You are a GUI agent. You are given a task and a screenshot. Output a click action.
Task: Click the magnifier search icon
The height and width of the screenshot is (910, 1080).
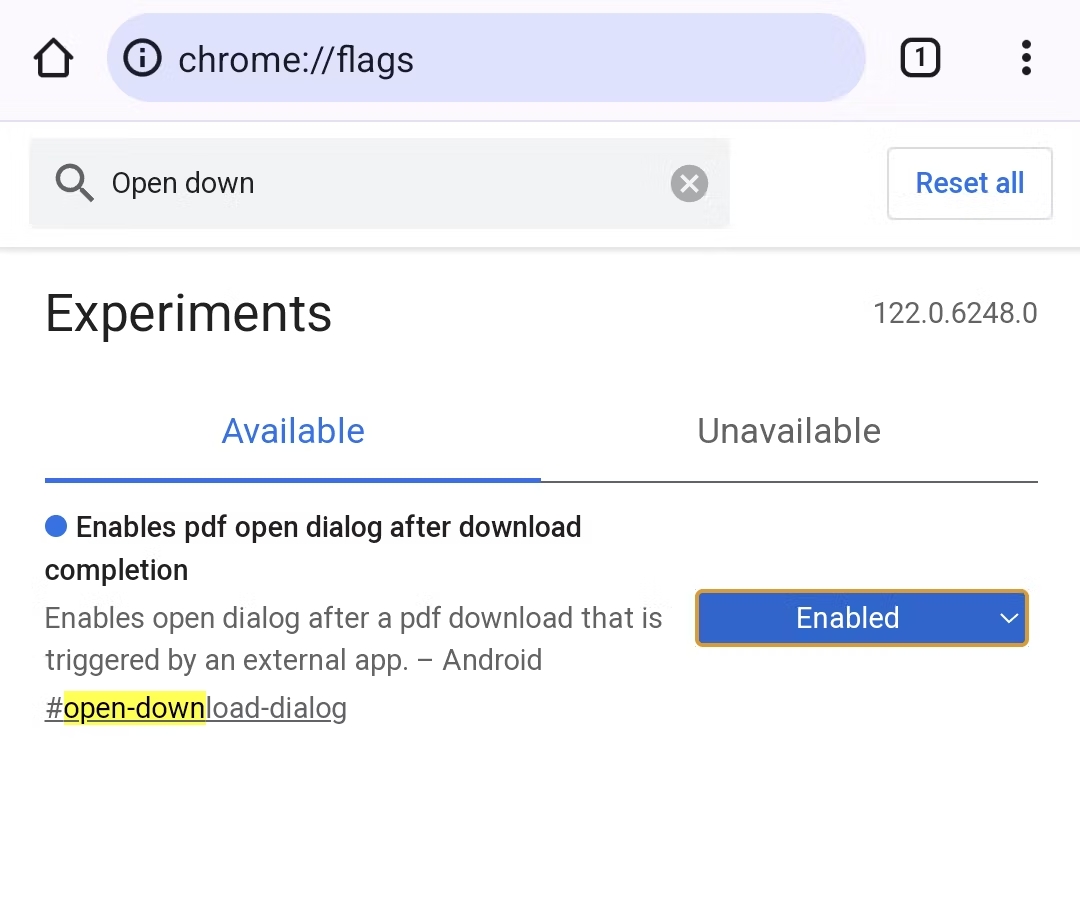click(x=74, y=183)
